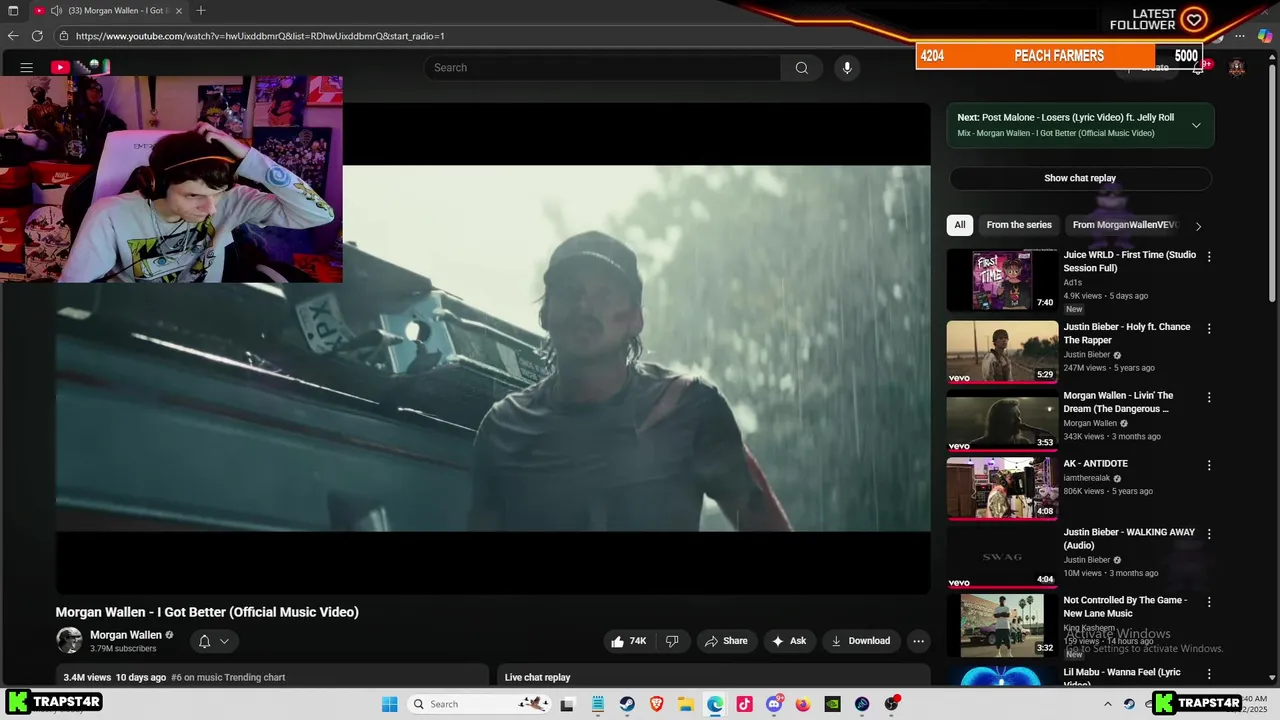This screenshot has width=1280, height=720.
Task: Open the Copilot sidebar icon
Action: click(x=1266, y=36)
